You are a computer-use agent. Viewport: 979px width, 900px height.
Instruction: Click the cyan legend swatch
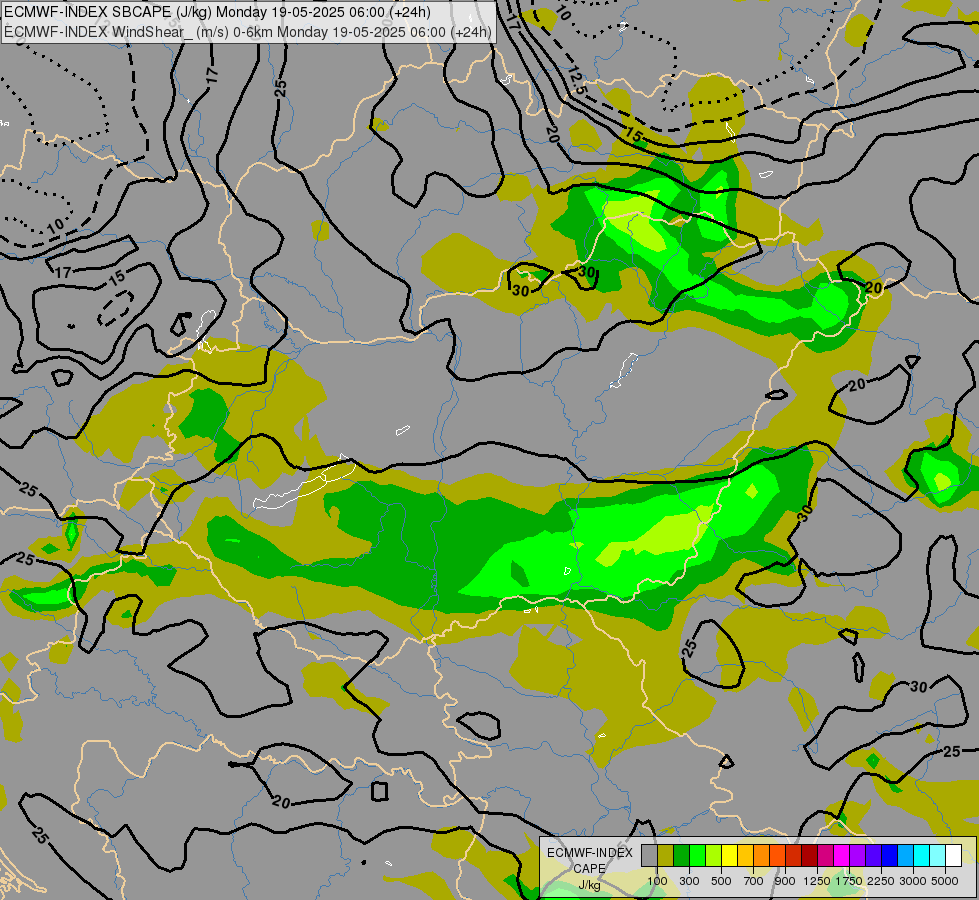click(x=921, y=856)
